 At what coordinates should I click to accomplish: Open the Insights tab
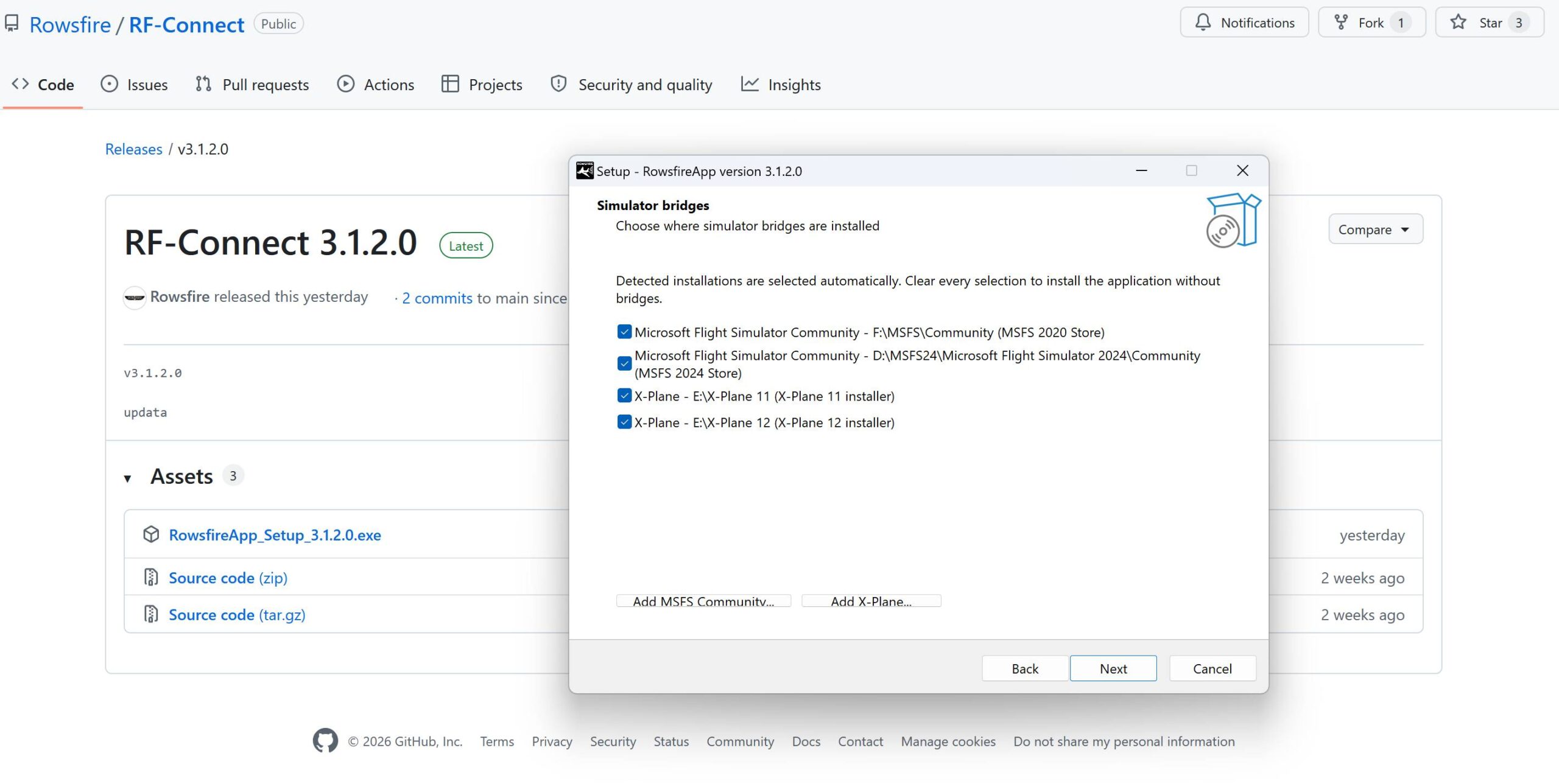tap(781, 85)
